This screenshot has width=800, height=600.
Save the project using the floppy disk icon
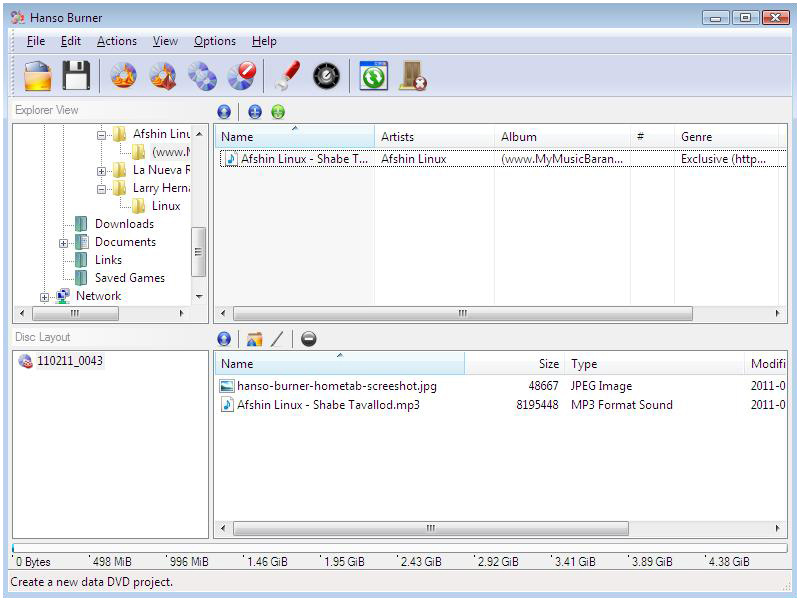(76, 76)
